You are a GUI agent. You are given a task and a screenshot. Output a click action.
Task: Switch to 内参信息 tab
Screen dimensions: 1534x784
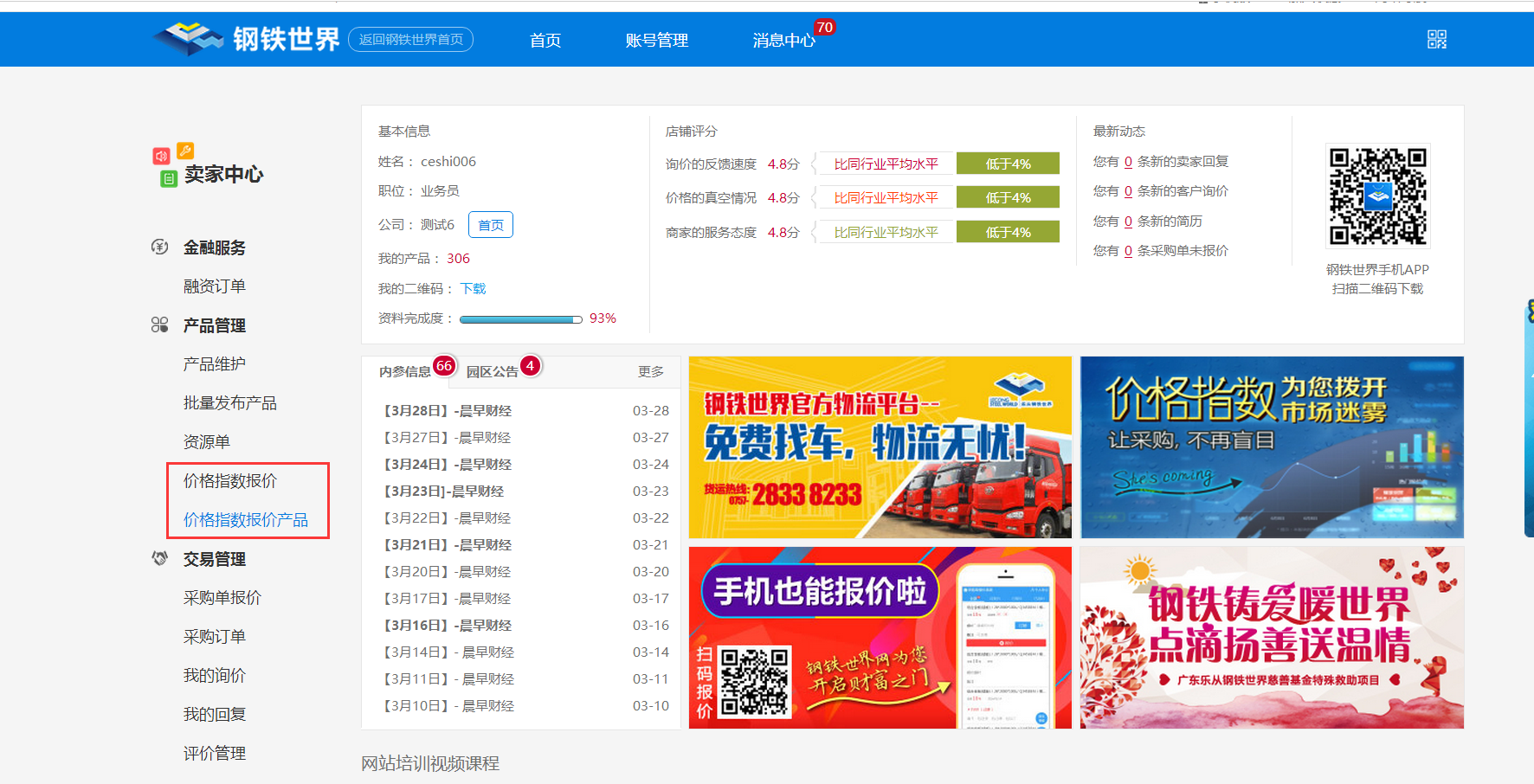pyautogui.click(x=405, y=371)
